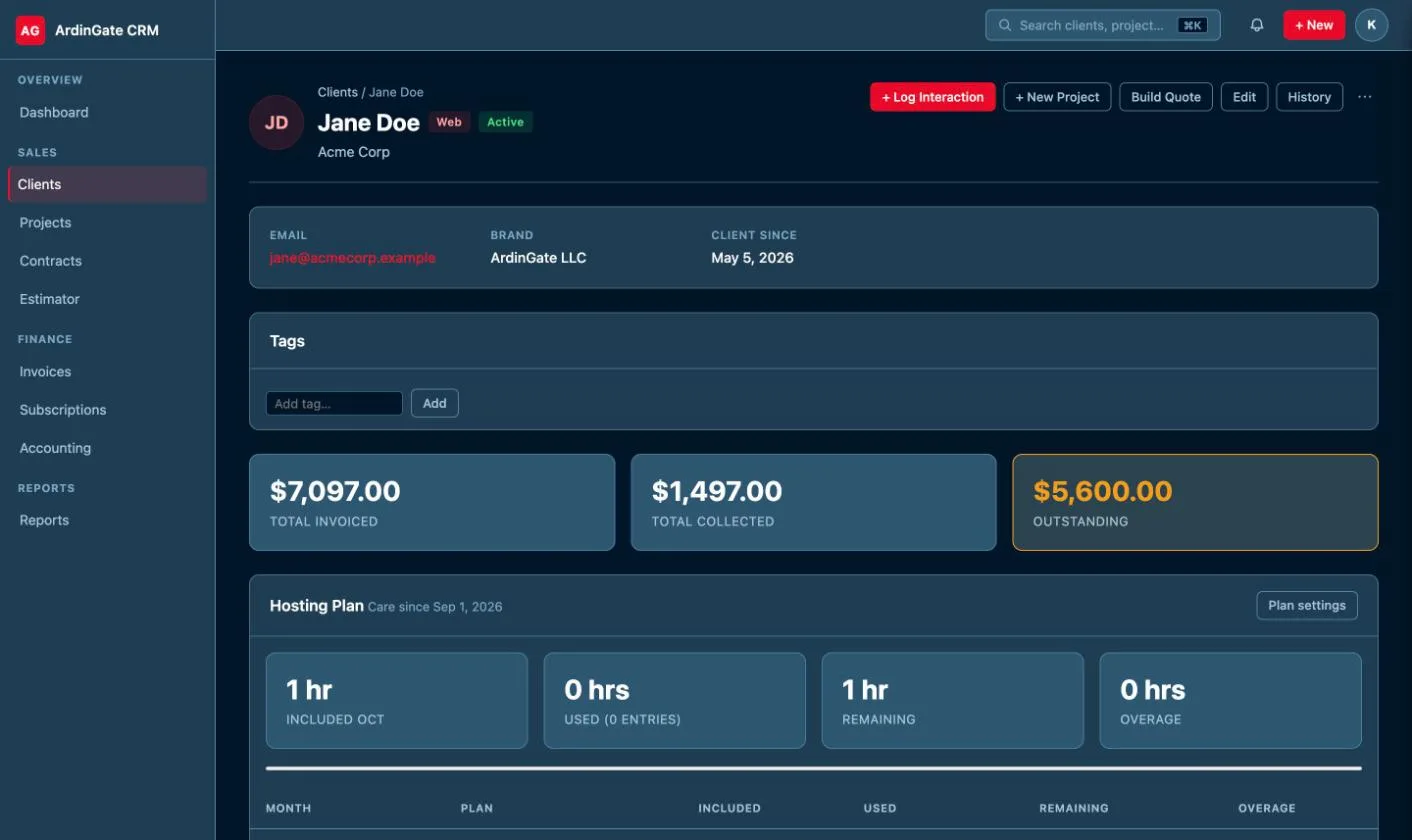Open the more options ellipsis menu

(1365, 97)
